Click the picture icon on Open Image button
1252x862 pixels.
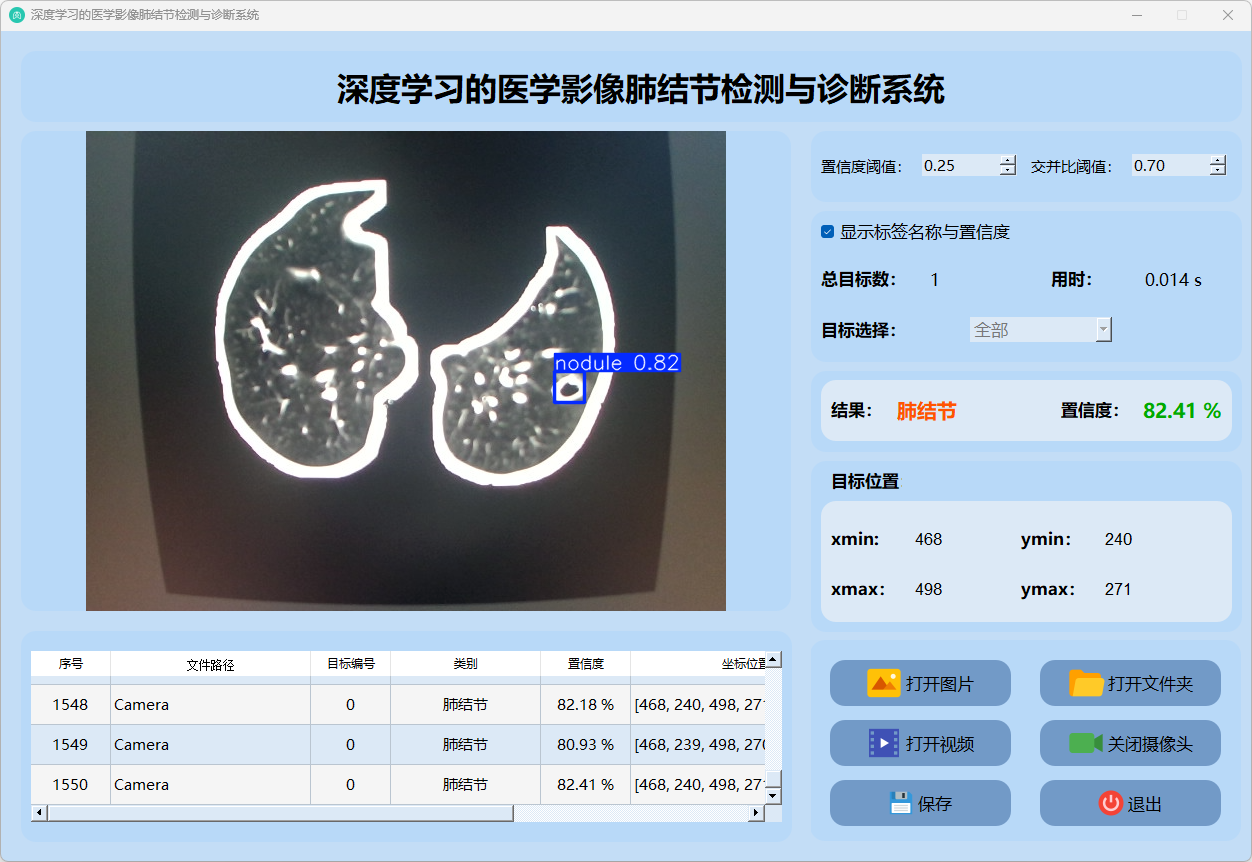[x=884, y=683]
